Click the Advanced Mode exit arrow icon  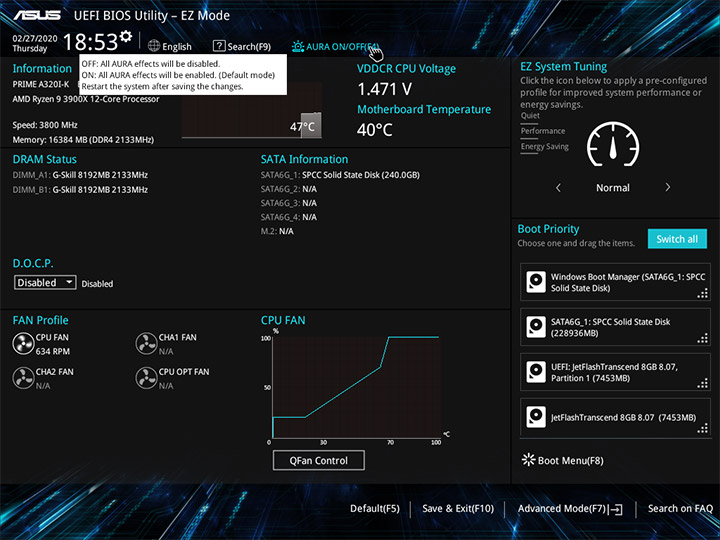click(615, 509)
